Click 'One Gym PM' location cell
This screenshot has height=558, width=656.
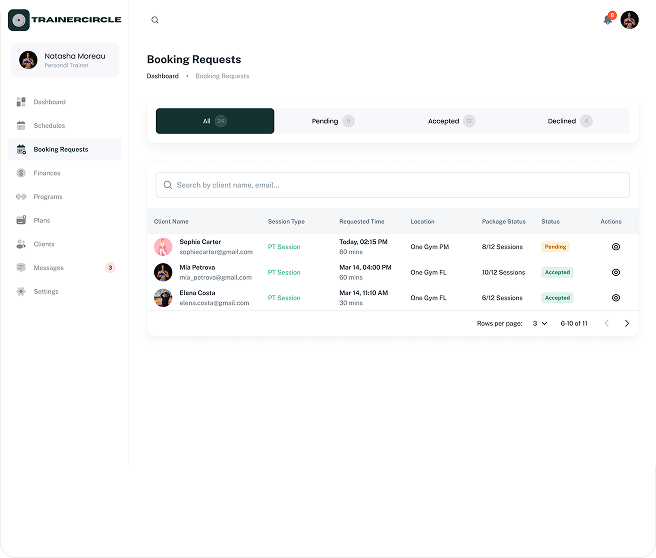(430, 247)
